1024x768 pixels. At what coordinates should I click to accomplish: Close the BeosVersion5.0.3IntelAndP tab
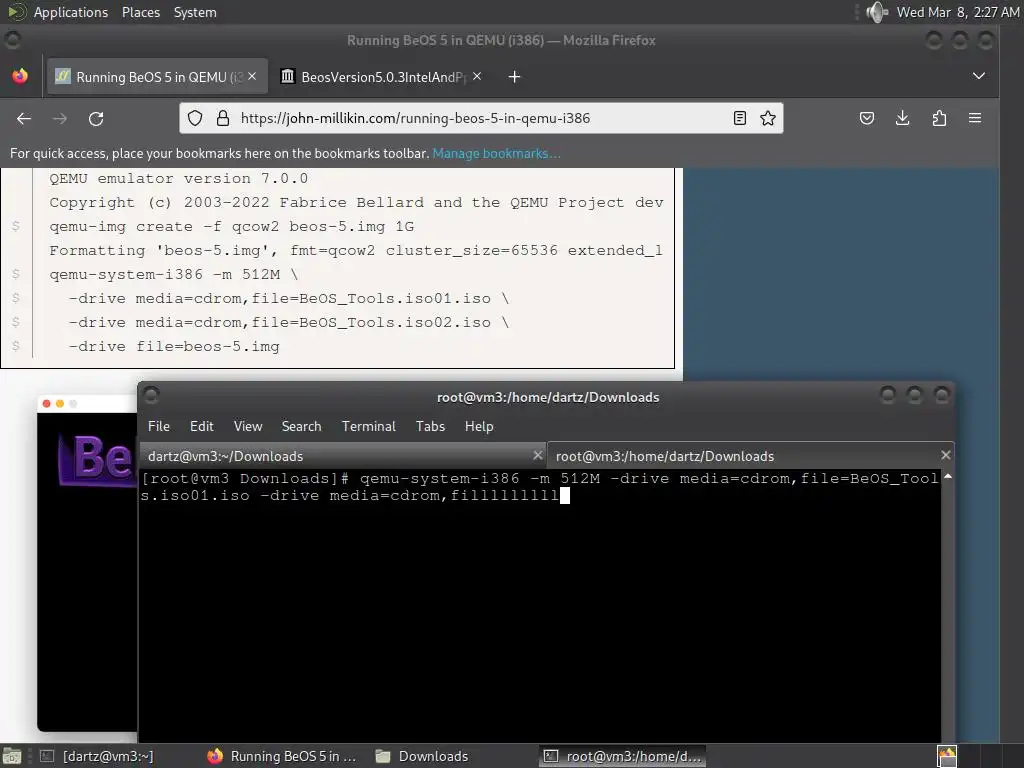(477, 76)
